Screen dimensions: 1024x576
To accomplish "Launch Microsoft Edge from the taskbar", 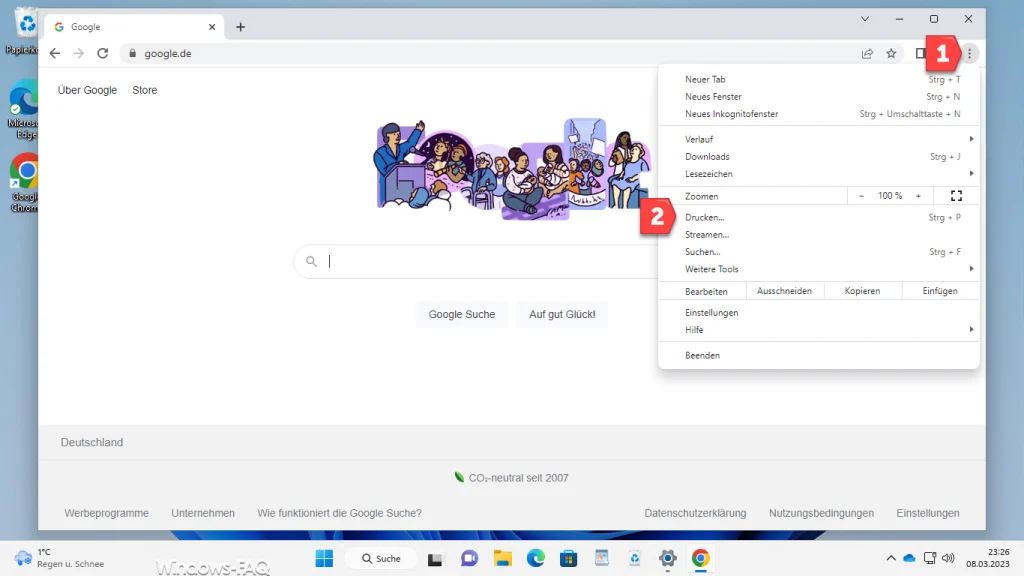I will [x=536, y=558].
